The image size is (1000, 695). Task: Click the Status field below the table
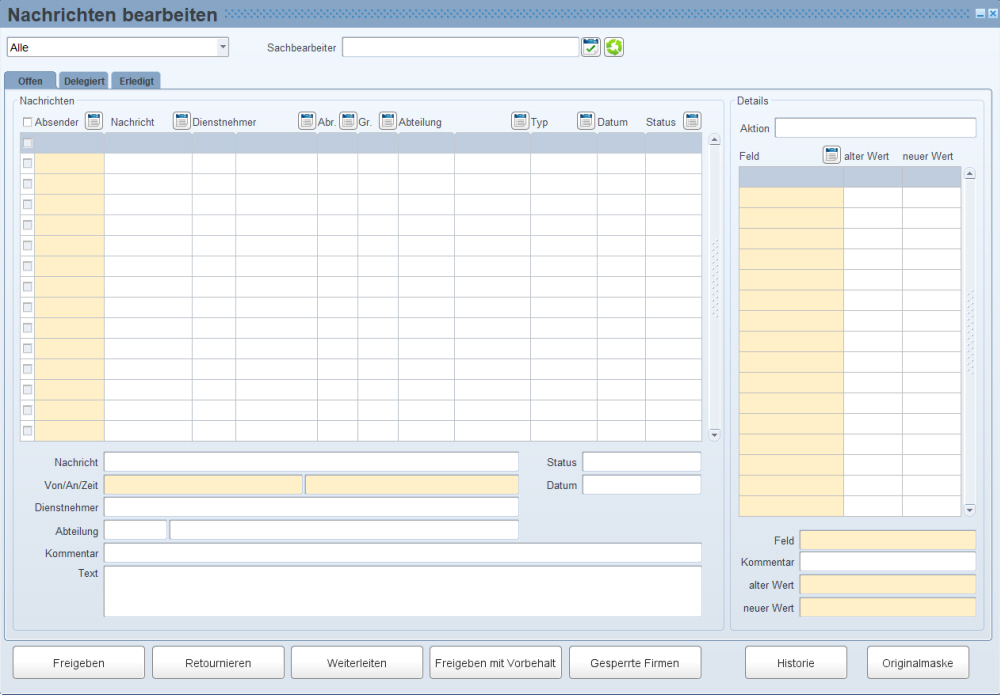642,462
